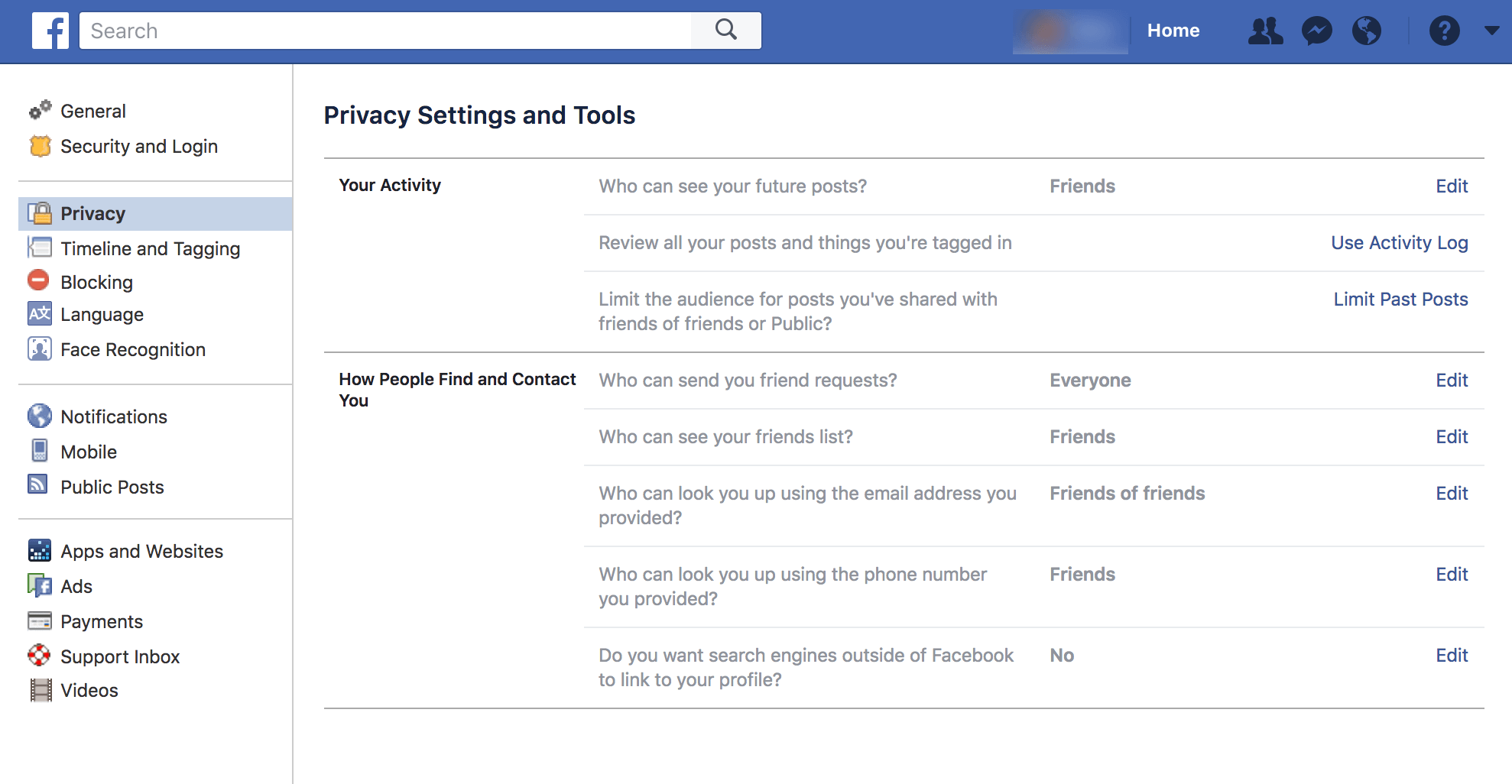1512x784 pixels.
Task: Click the Support Inbox lifebuoy icon
Action: coord(39,656)
